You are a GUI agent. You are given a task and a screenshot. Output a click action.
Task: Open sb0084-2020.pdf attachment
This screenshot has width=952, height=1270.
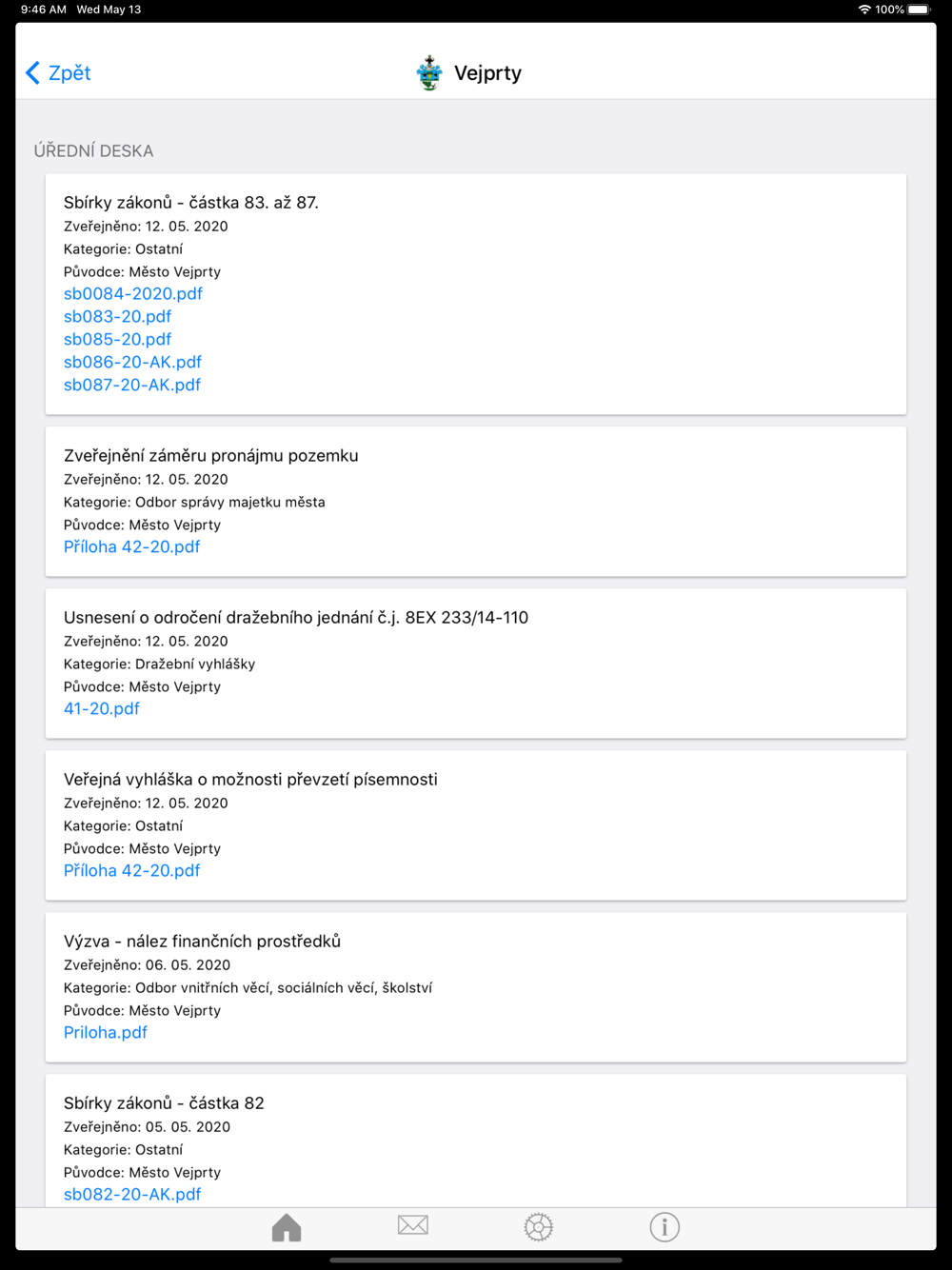[133, 294]
